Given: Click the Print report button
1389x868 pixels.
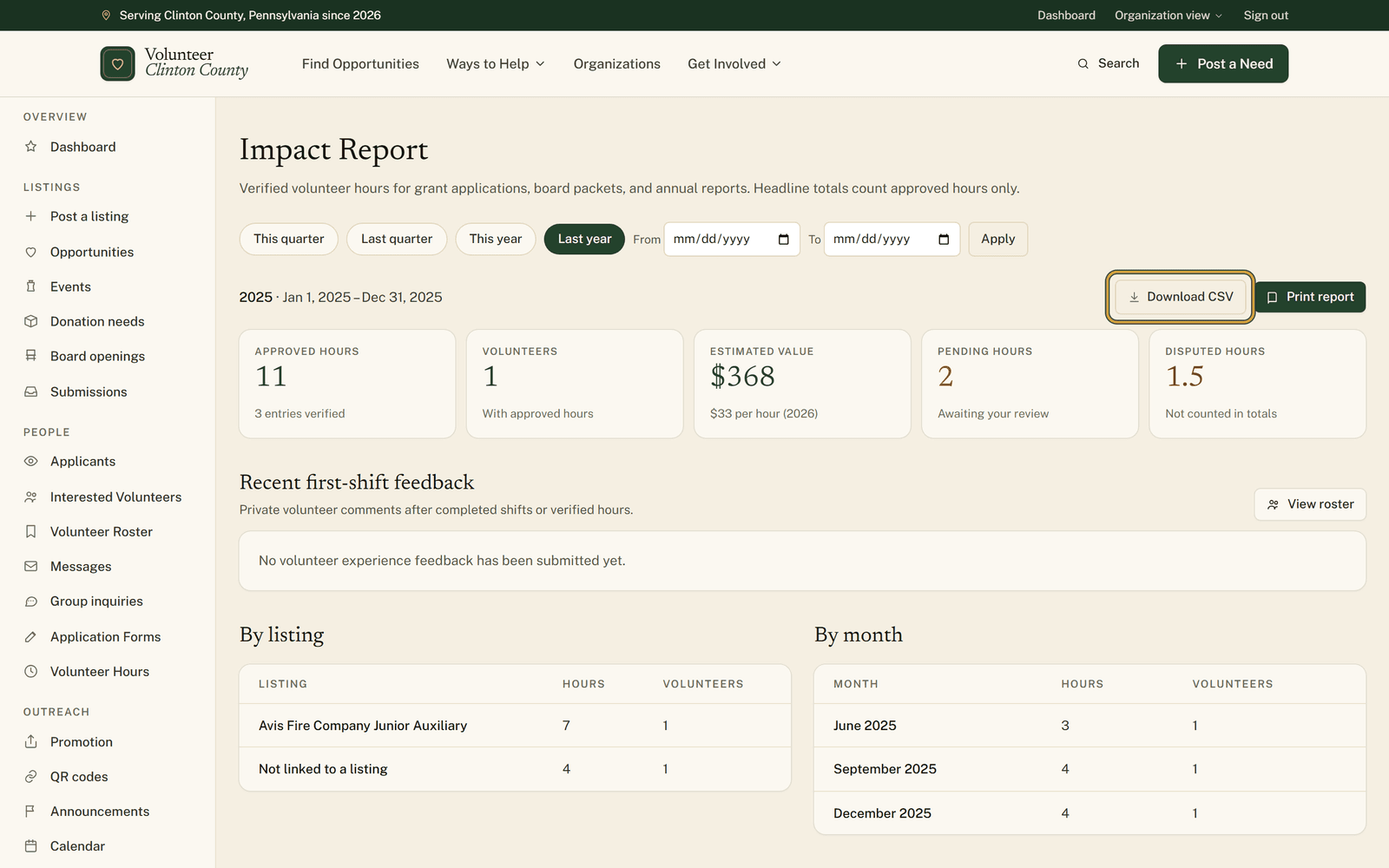Looking at the screenshot, I should [x=1310, y=297].
